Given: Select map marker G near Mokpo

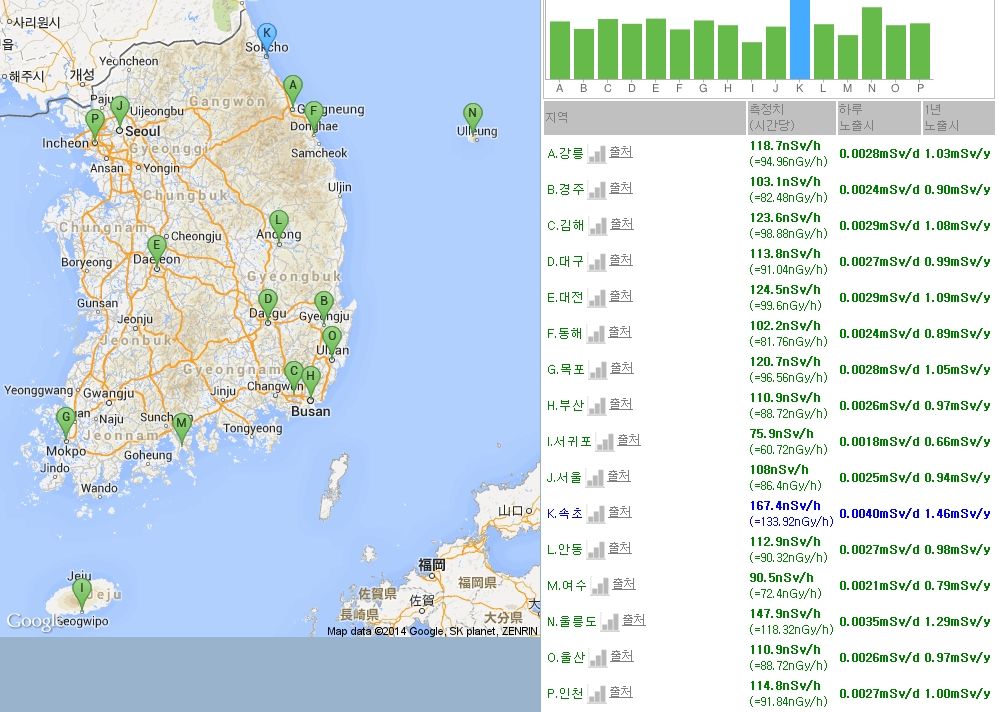Looking at the screenshot, I should tap(66, 419).
